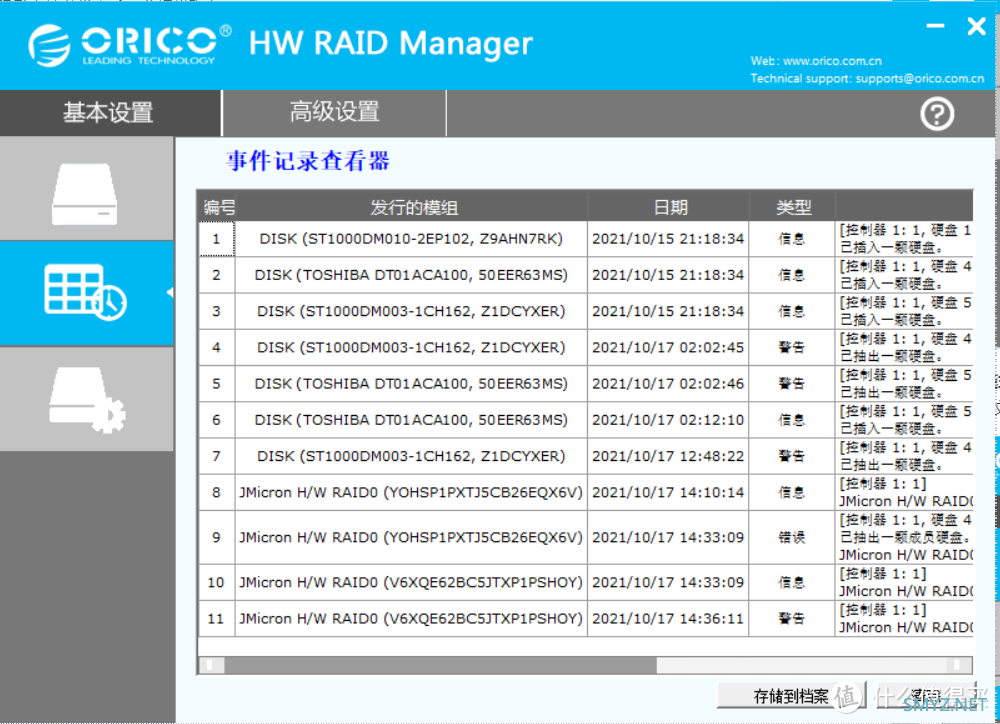The width and height of the screenshot is (1000, 724).
Task: Close the HW RAID Manager window
Action: (976, 26)
